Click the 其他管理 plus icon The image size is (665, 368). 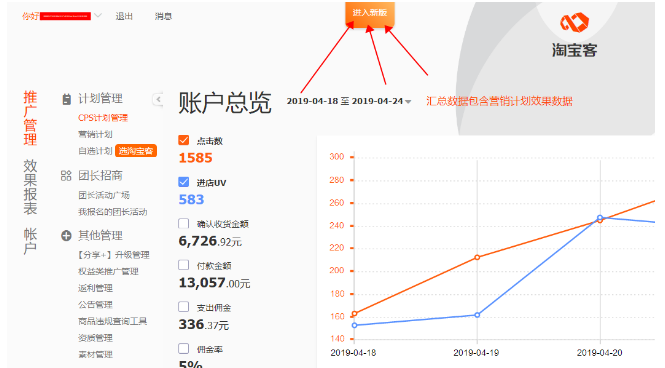[x=66, y=236]
